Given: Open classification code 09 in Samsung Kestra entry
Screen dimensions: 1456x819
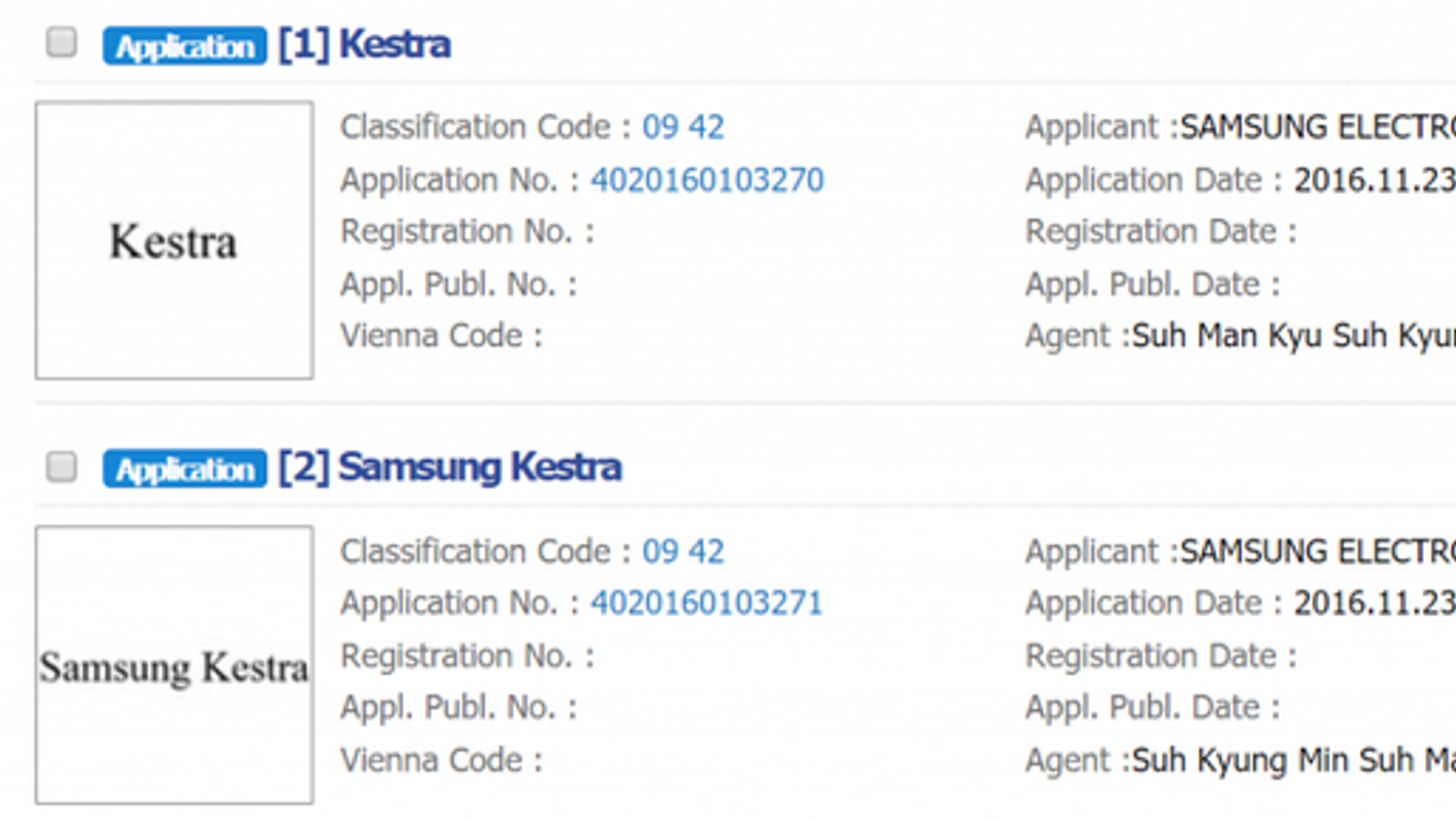Looking at the screenshot, I should [661, 551].
